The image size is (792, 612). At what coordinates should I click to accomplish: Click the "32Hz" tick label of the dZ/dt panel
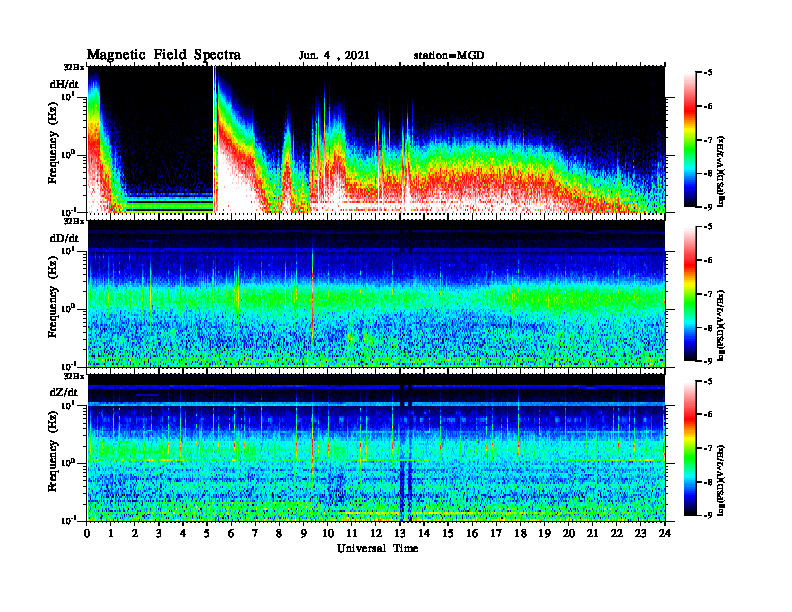[x=74, y=376]
